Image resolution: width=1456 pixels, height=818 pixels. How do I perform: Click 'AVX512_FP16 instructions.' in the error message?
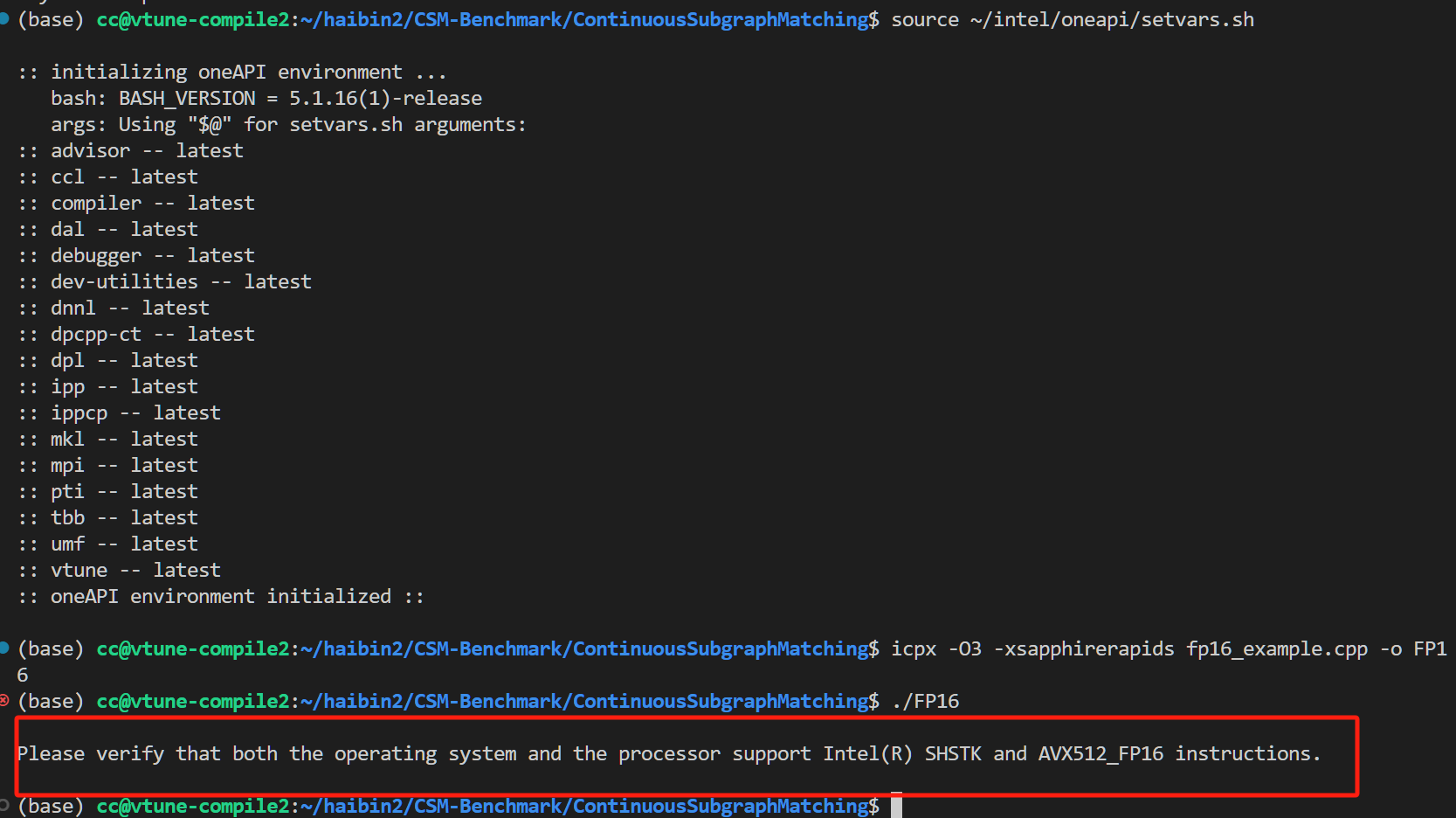pos(1179,753)
